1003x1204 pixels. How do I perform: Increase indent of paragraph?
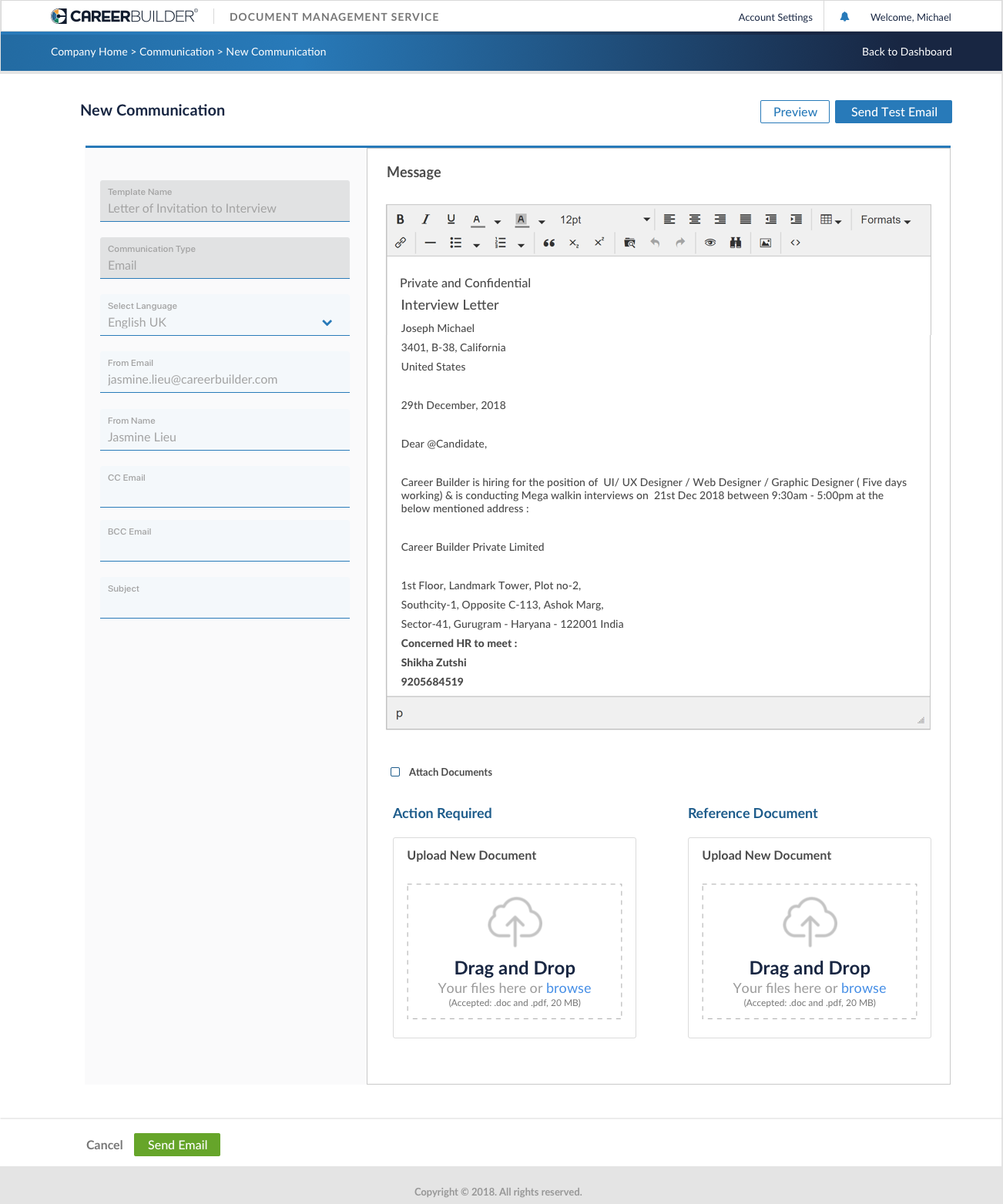(797, 220)
